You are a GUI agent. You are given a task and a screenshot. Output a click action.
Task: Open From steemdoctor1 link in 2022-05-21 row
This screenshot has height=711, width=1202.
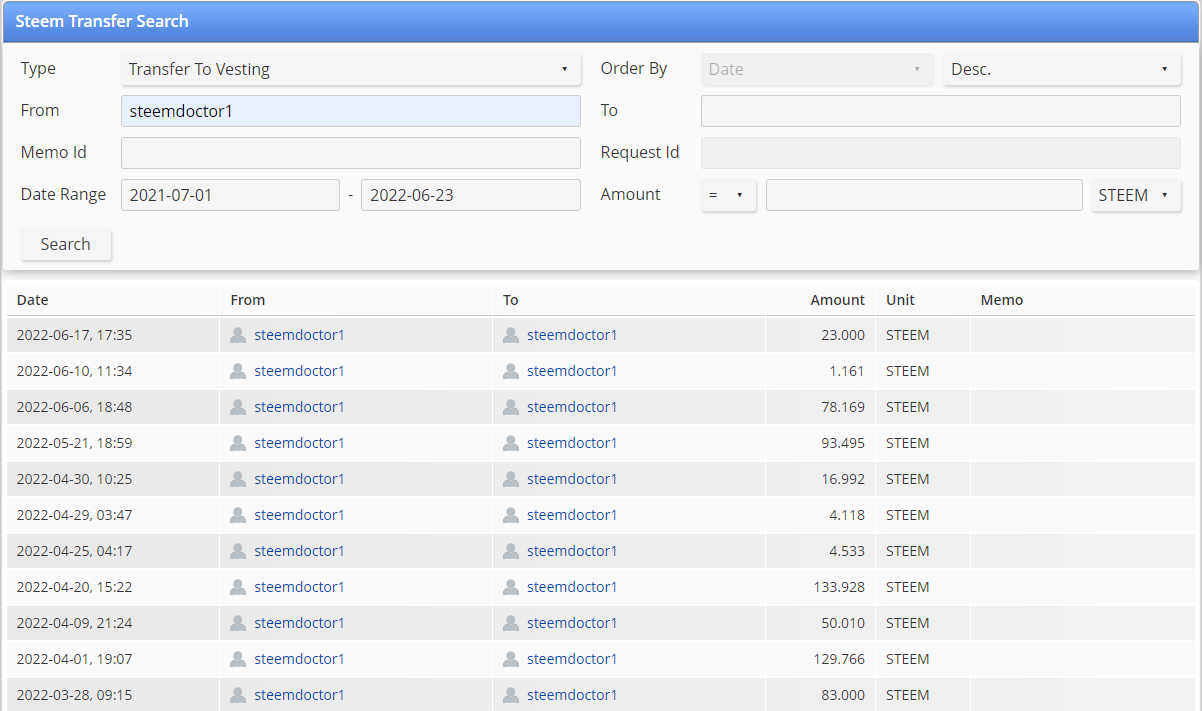(299, 443)
